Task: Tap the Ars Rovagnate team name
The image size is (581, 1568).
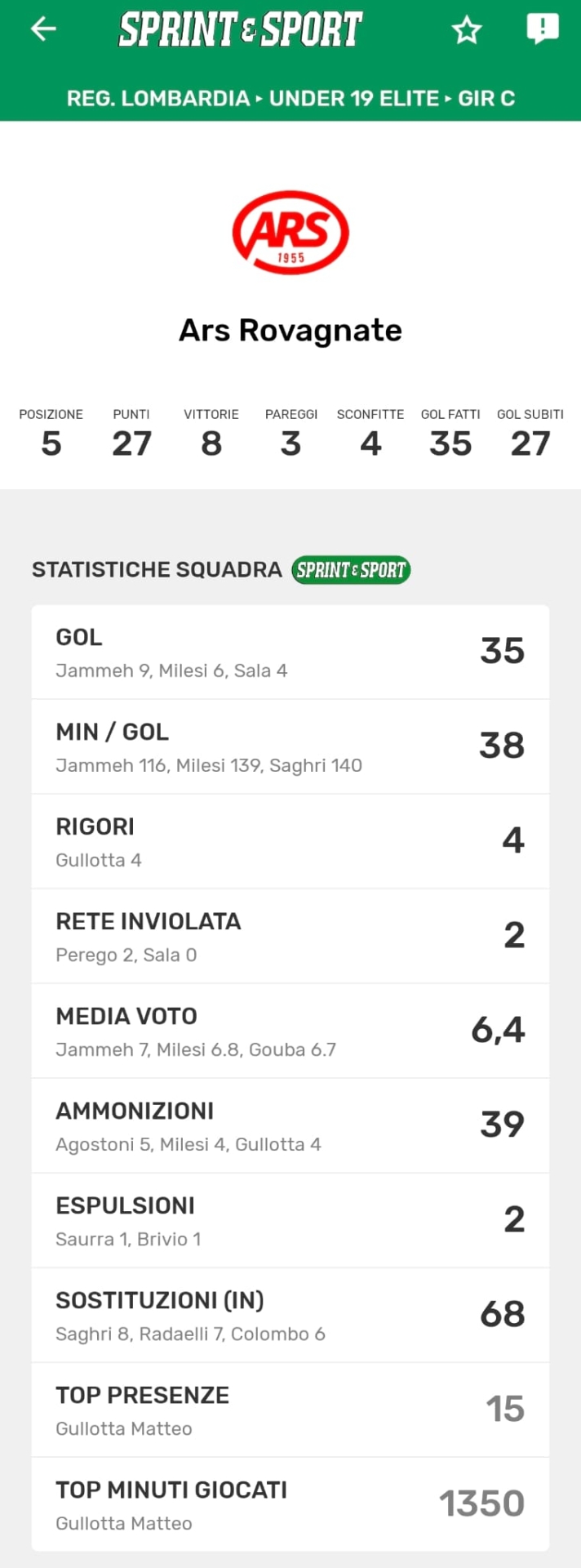Action: (290, 331)
